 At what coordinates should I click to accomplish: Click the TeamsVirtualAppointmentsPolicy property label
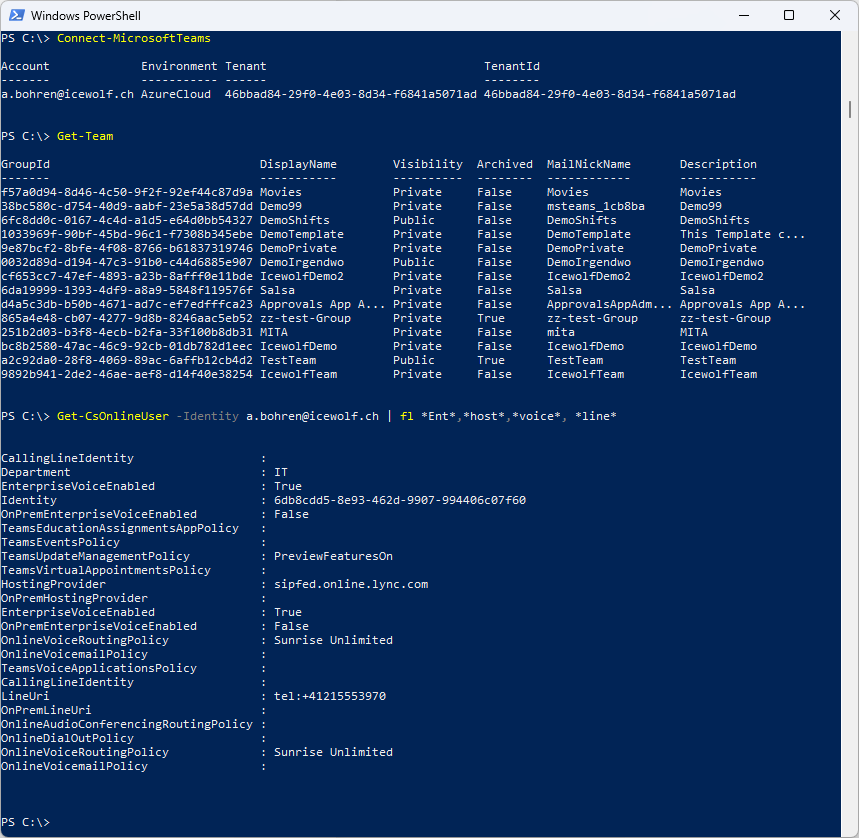click(x=106, y=570)
